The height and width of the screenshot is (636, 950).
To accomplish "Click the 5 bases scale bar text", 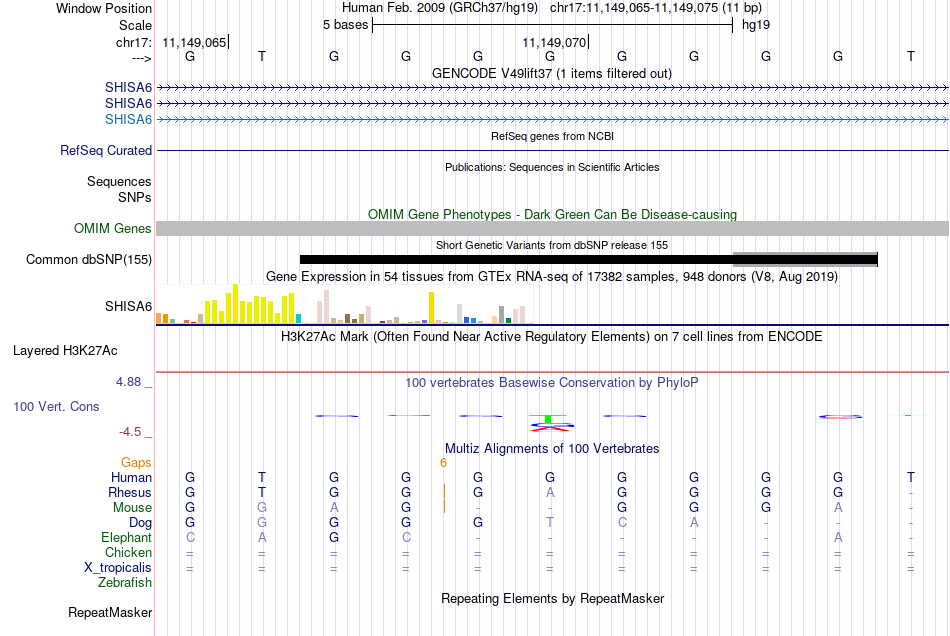I will (345, 25).
